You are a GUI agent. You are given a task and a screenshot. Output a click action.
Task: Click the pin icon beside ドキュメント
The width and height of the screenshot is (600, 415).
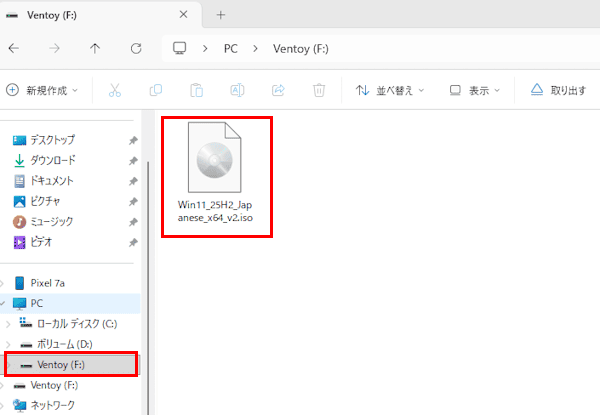pyautogui.click(x=133, y=181)
